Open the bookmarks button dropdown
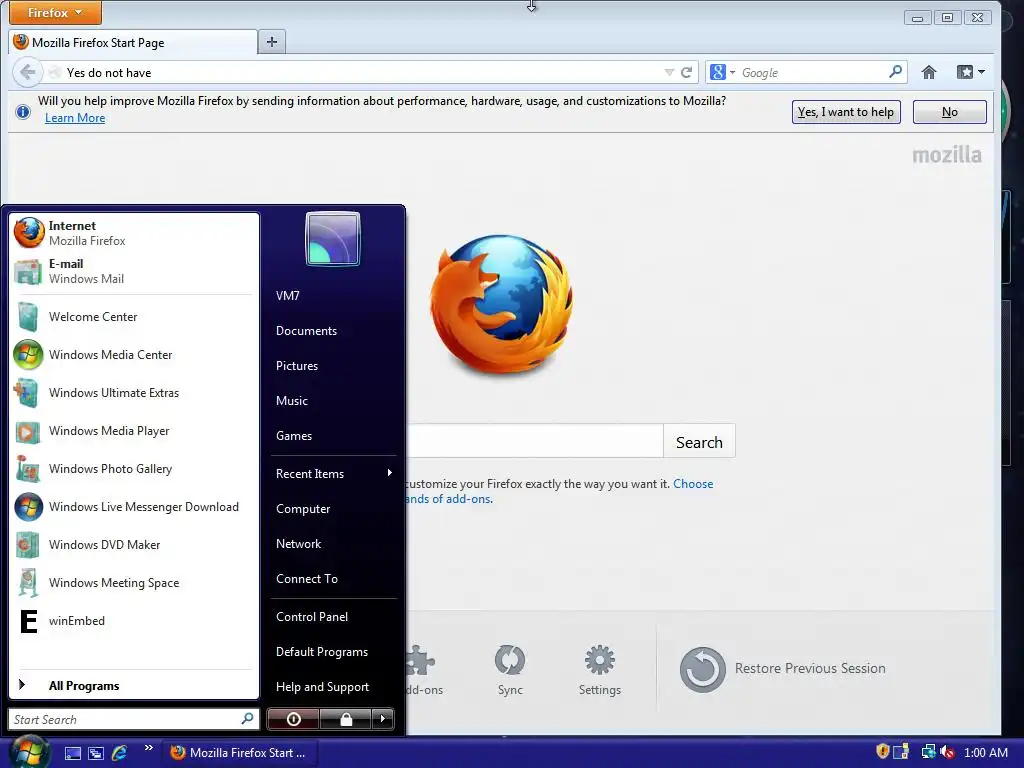Viewport: 1024px width, 768px height. (970, 72)
